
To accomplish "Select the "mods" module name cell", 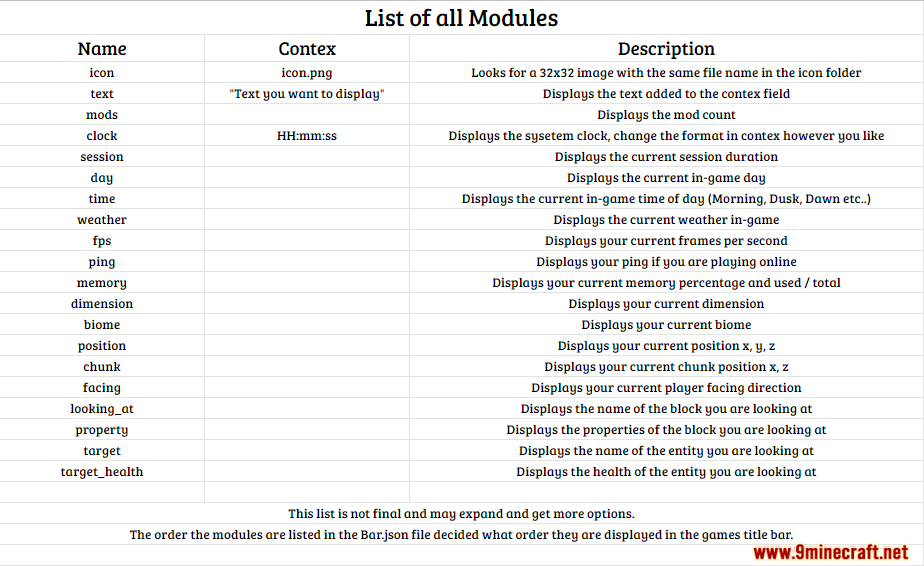I will pos(102,115).
